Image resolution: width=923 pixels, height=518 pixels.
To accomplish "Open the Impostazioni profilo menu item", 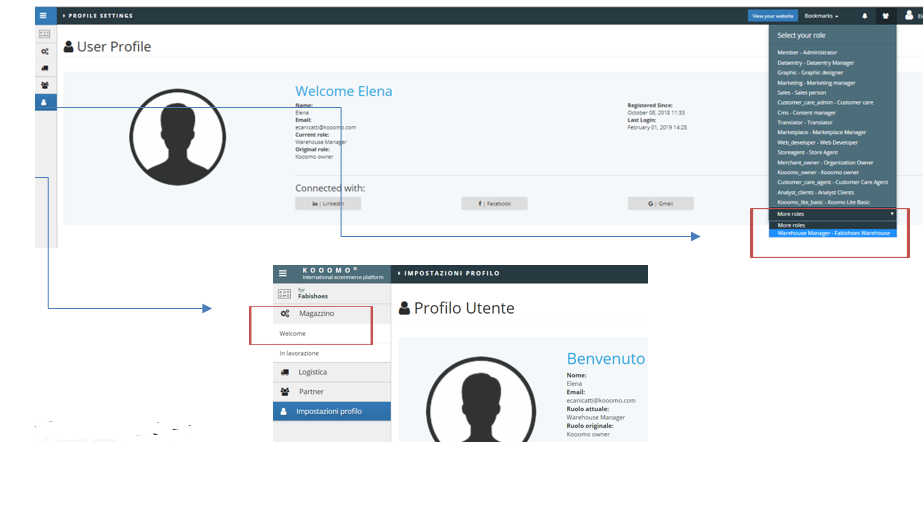I will (332, 411).
